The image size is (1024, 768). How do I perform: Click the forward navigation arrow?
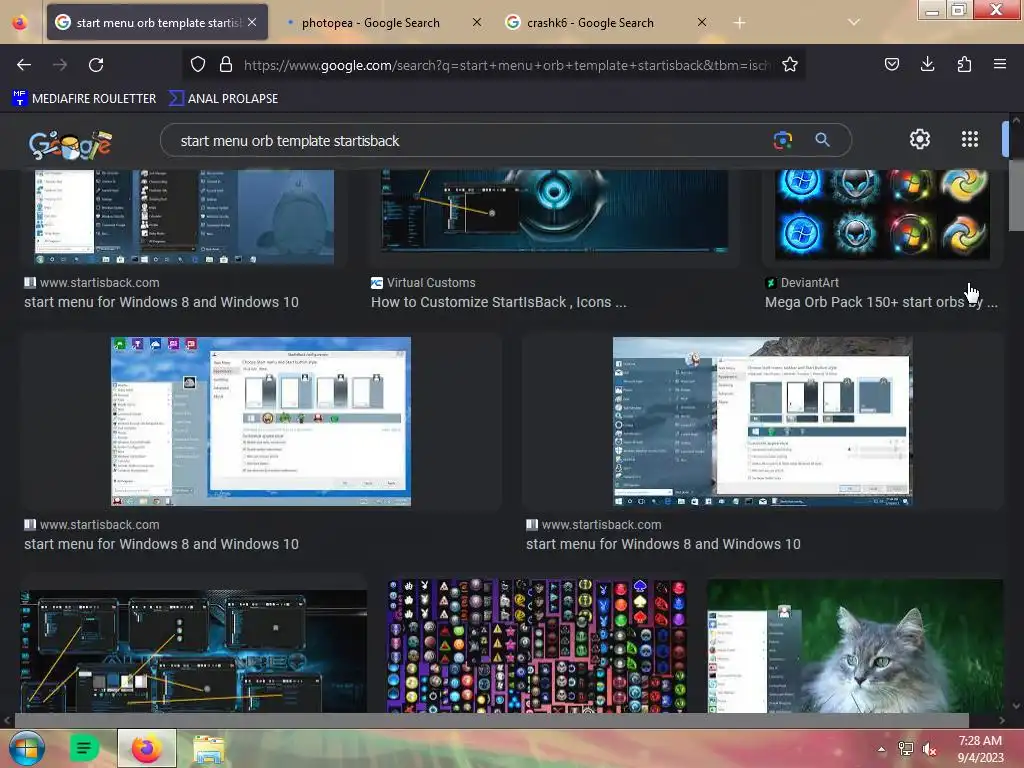(x=60, y=65)
